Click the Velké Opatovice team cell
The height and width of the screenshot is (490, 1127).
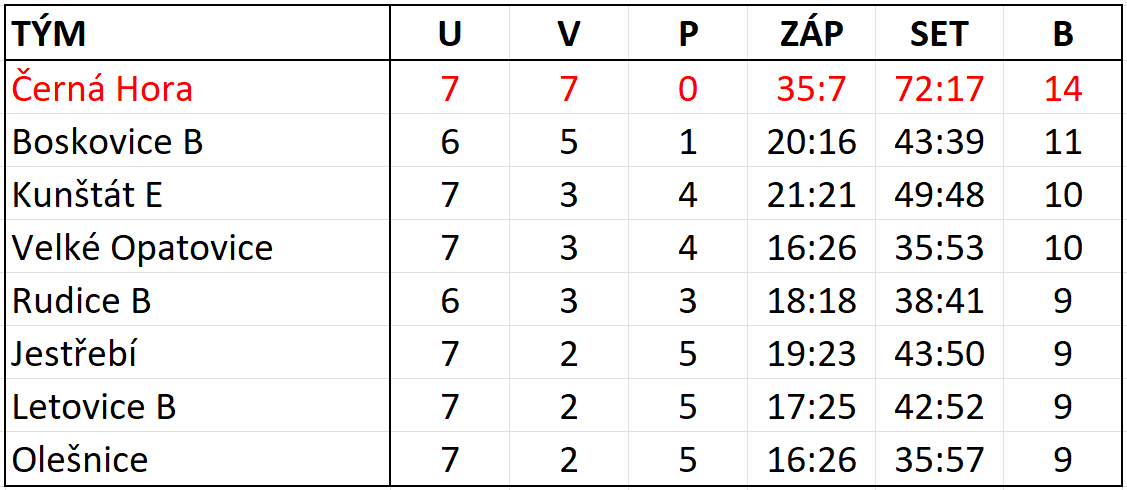tap(142, 248)
